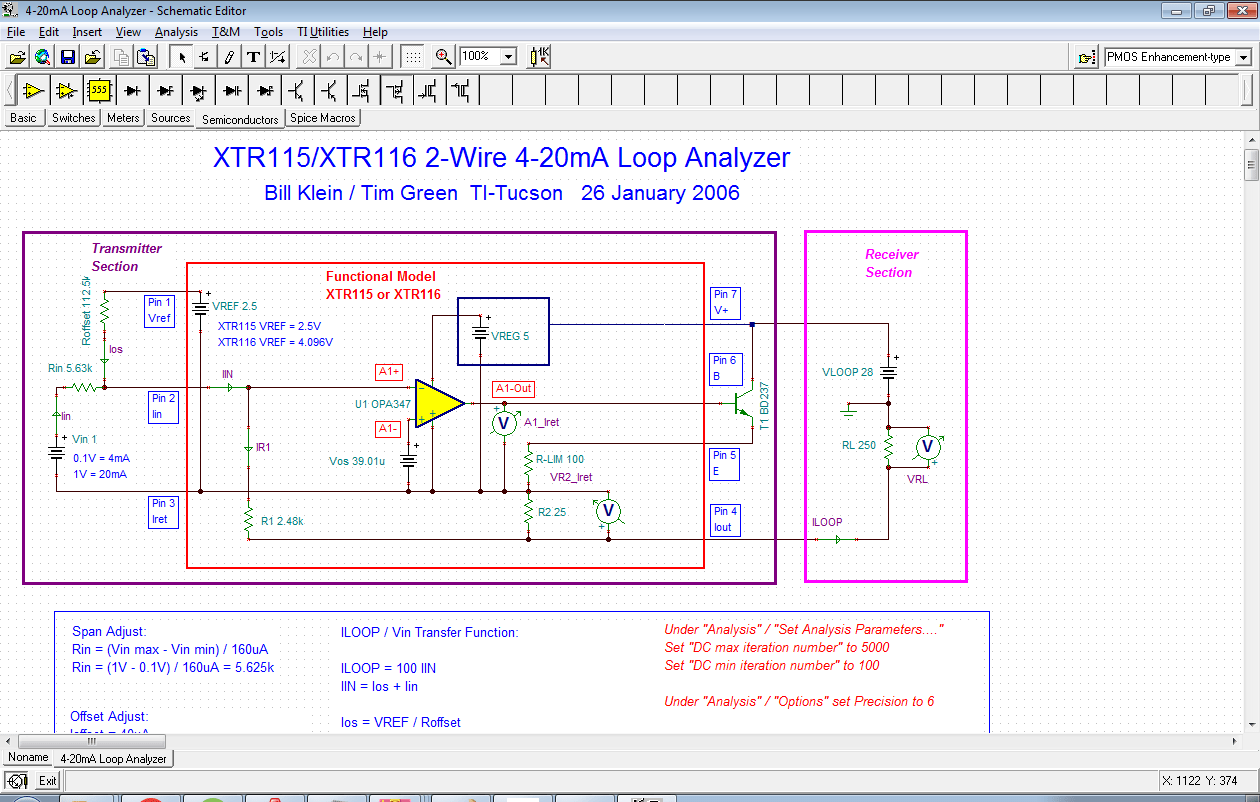
Task: Pick the NMOS enhancement MOSFET component
Action: [x=363, y=91]
